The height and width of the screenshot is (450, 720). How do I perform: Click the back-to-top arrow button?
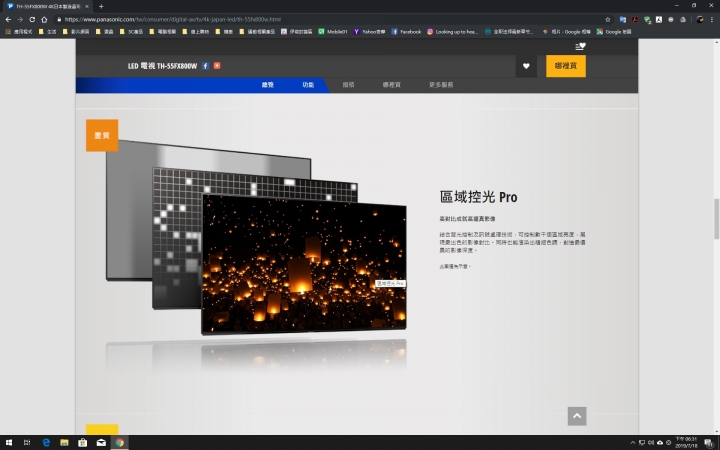pos(577,416)
